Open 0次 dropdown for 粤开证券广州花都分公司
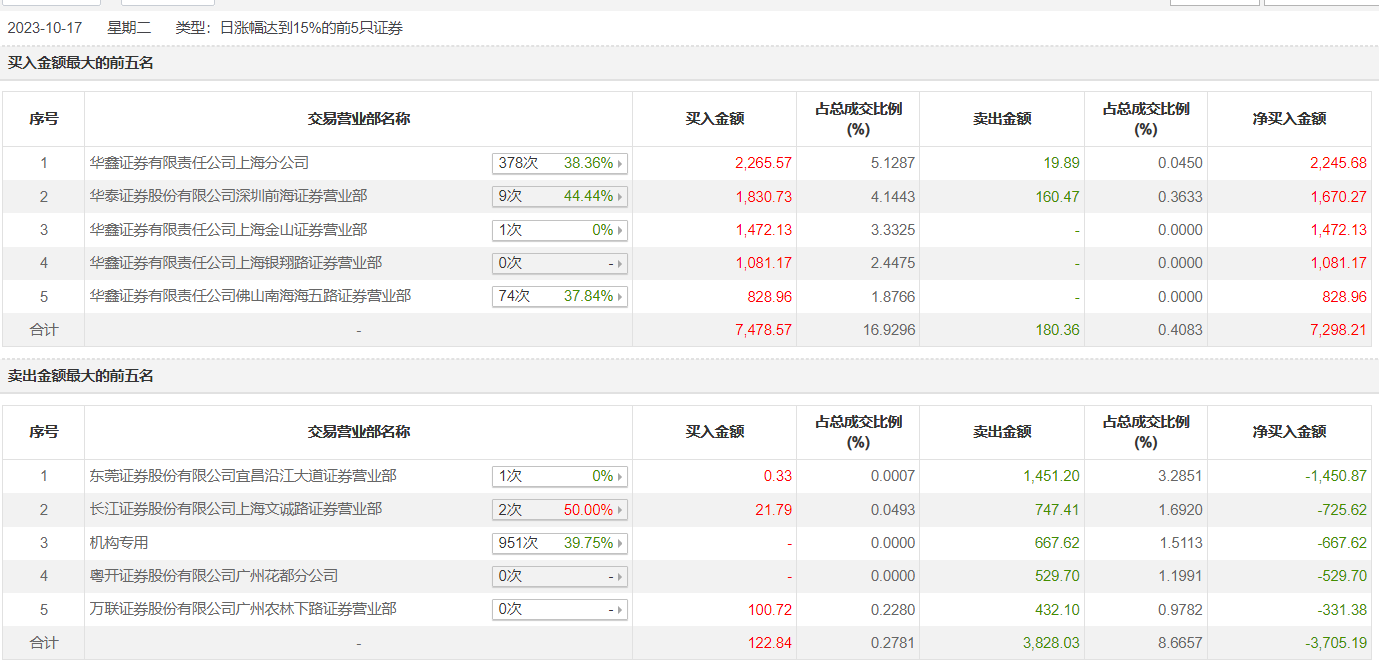 (559, 576)
